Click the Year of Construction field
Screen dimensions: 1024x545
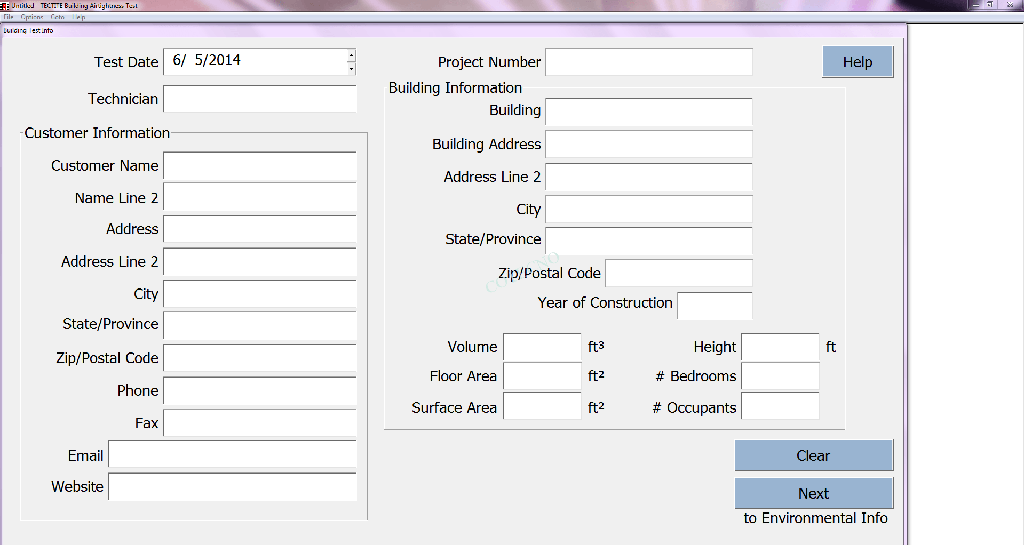[x=714, y=305]
